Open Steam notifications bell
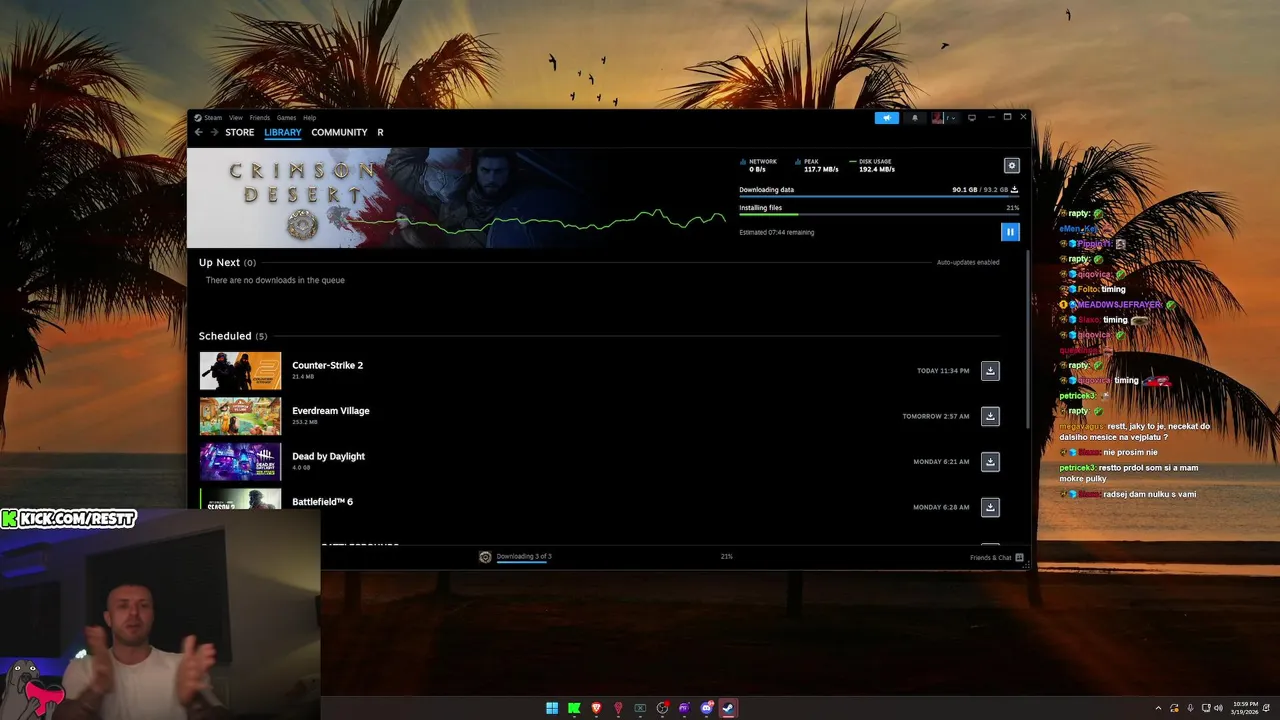1280x720 pixels. point(914,118)
